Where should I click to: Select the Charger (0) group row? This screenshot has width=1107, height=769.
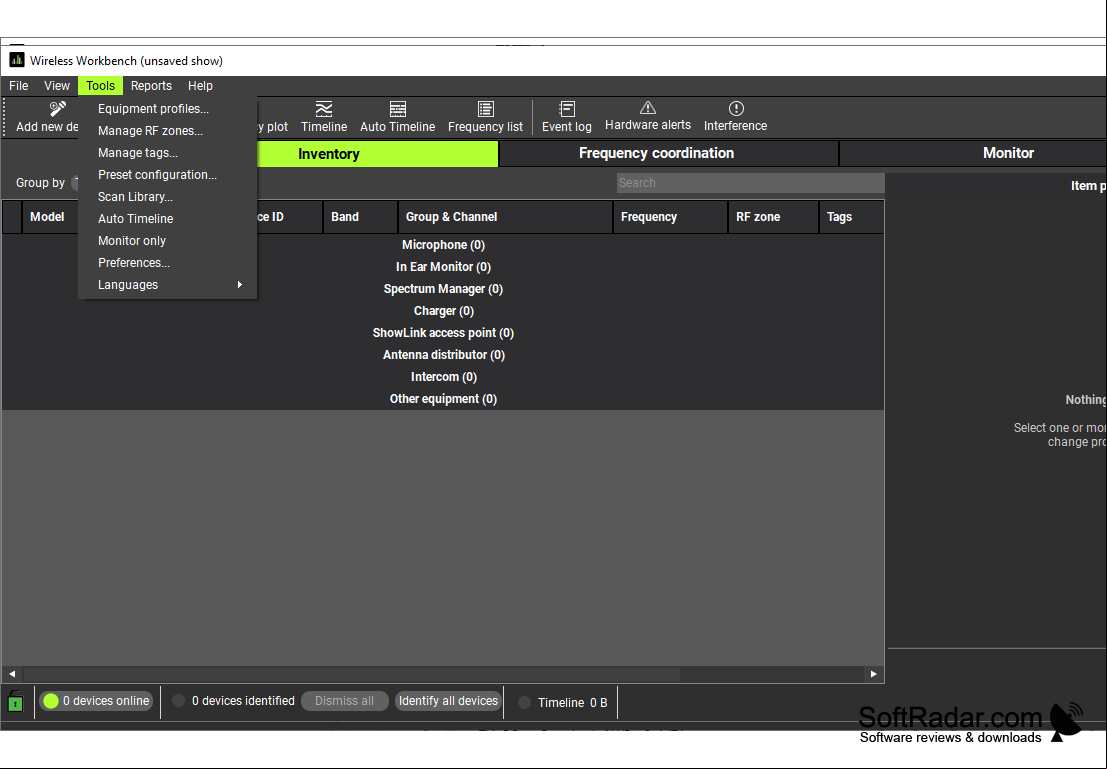click(443, 311)
